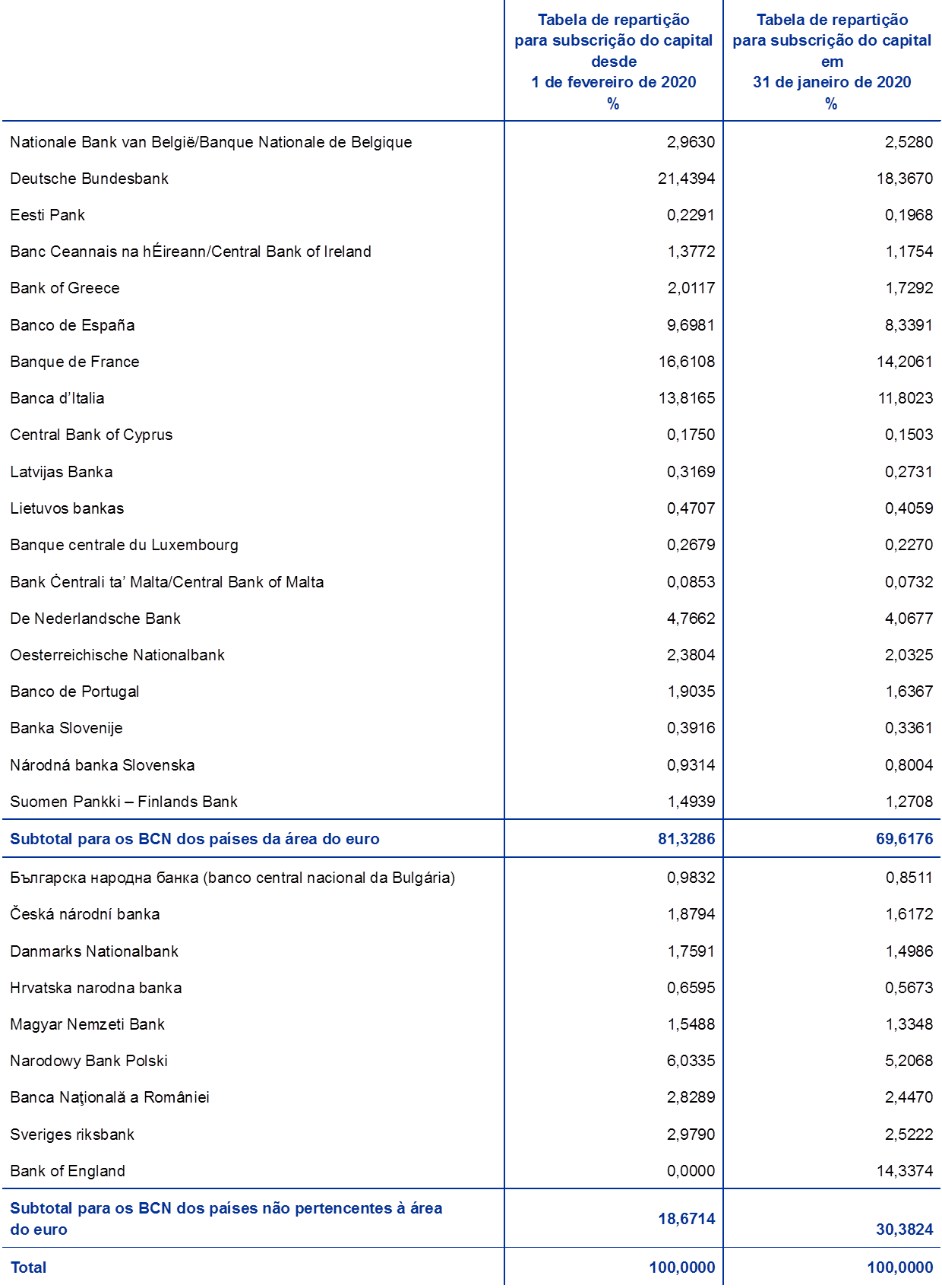Select the euro area subtotal value 69,6176
This screenshot has height=1288, width=942.
[x=904, y=839]
